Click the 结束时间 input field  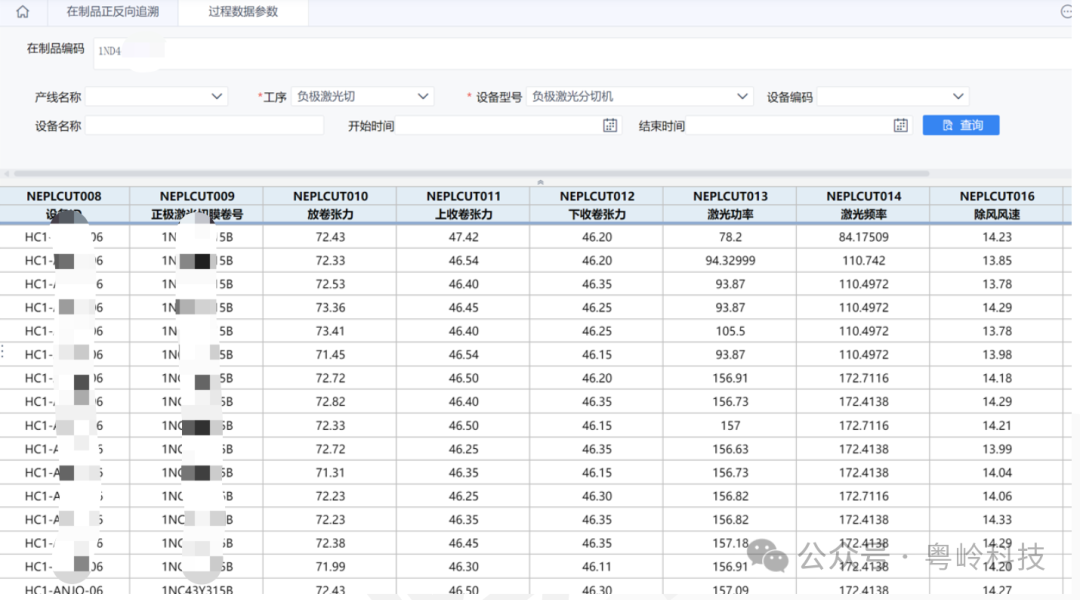[x=799, y=125]
